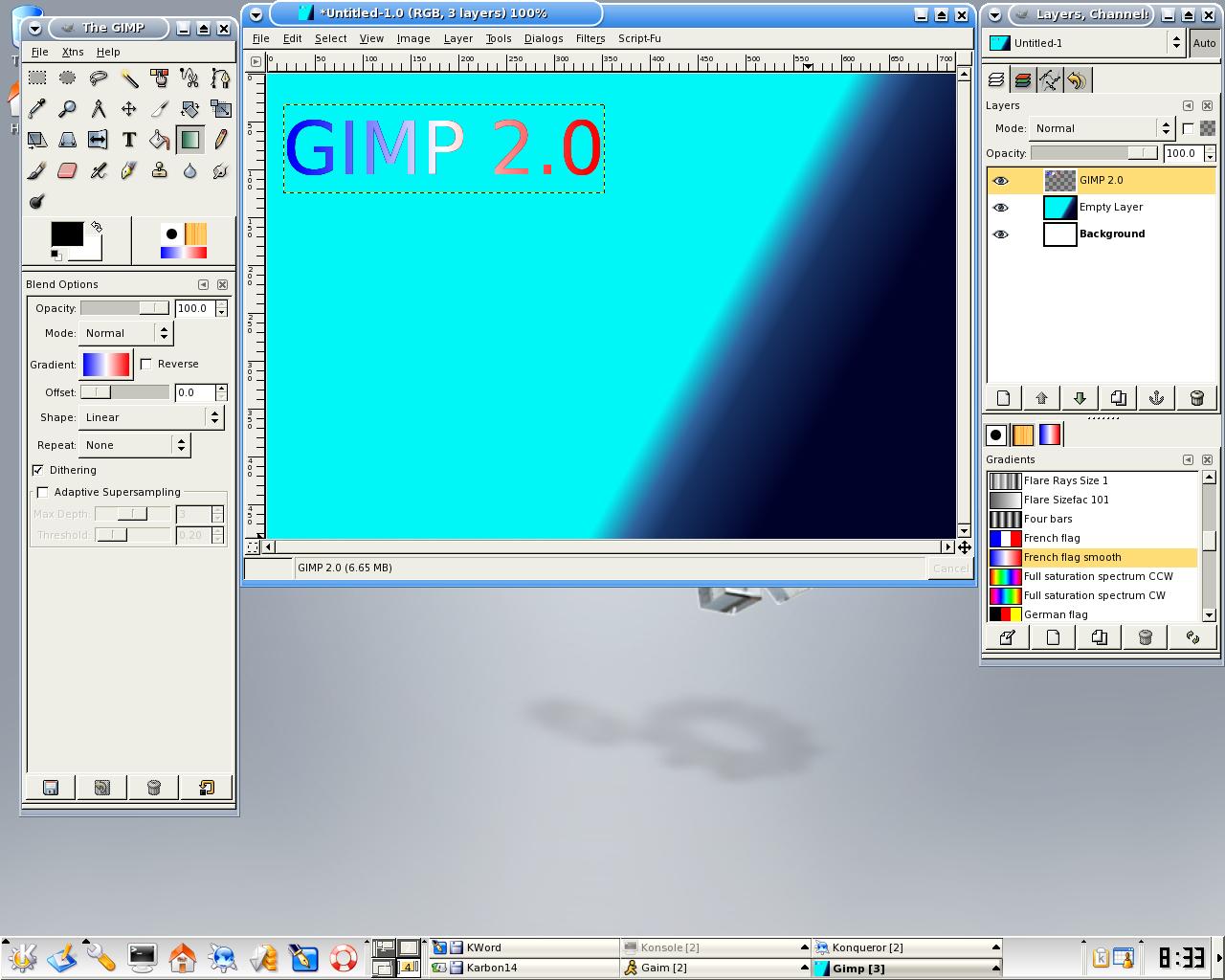1225x980 pixels.
Task: Open the Blend Options tab menu arrow
Action: tap(203, 285)
